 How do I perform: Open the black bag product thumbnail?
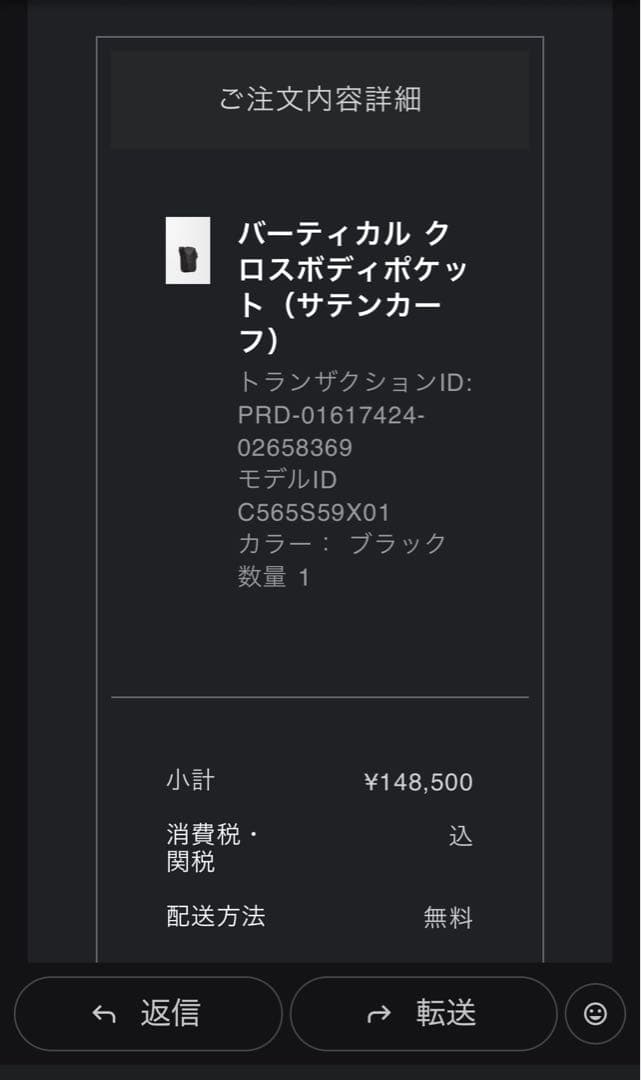pyautogui.click(x=188, y=251)
